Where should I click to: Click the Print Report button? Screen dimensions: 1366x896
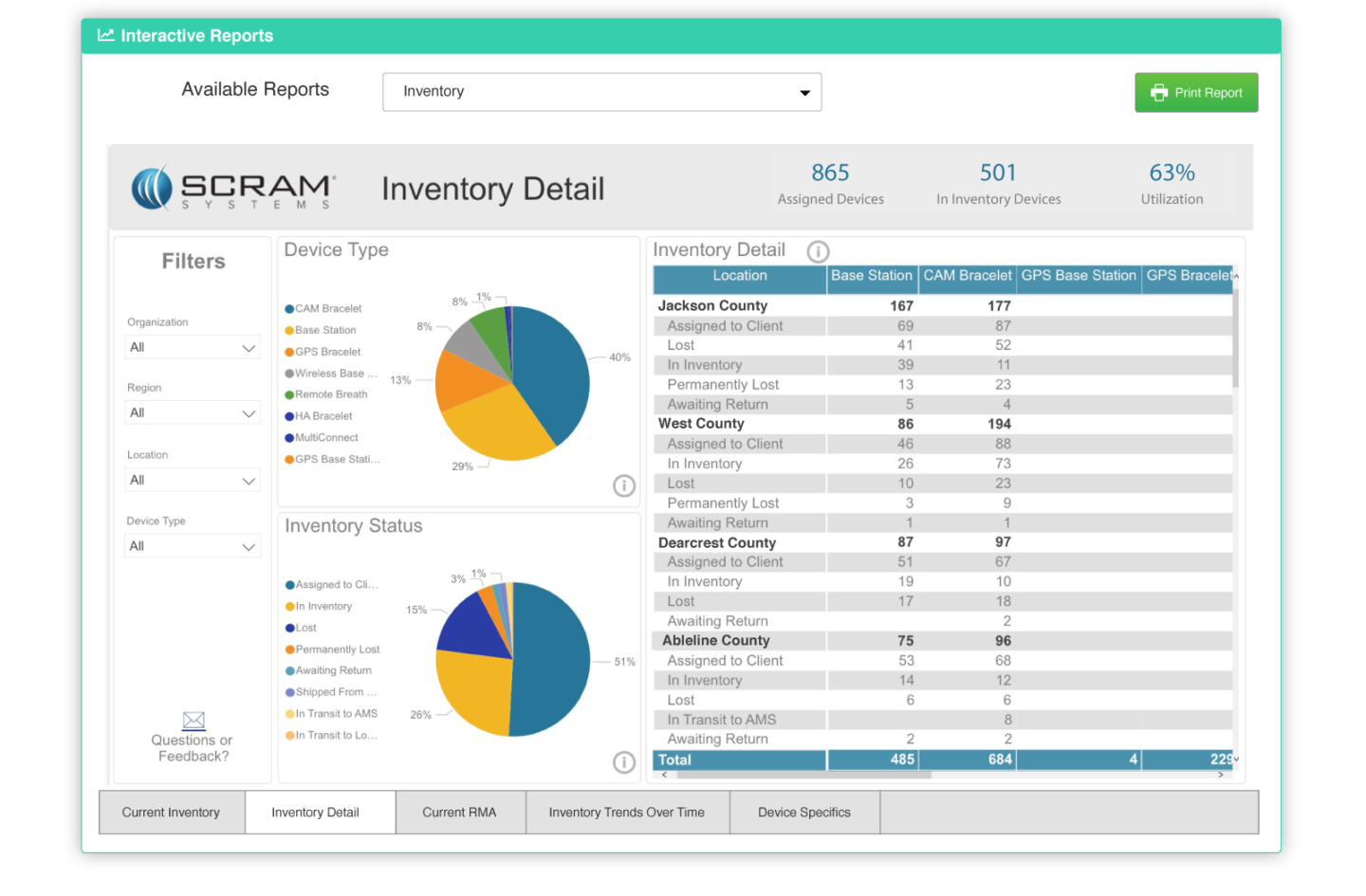pyautogui.click(x=1196, y=92)
